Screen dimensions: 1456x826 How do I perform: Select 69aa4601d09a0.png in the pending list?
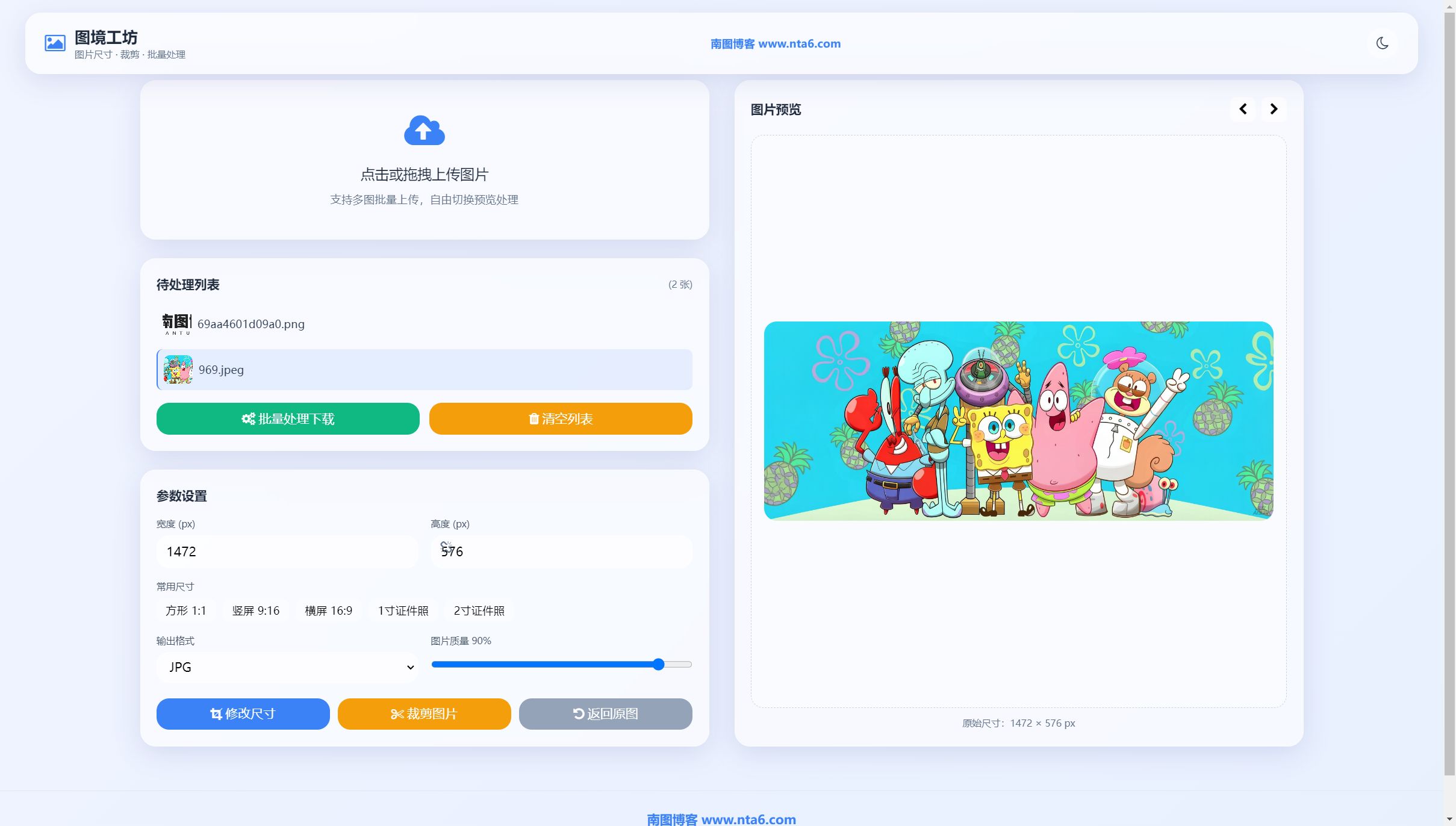click(x=424, y=324)
